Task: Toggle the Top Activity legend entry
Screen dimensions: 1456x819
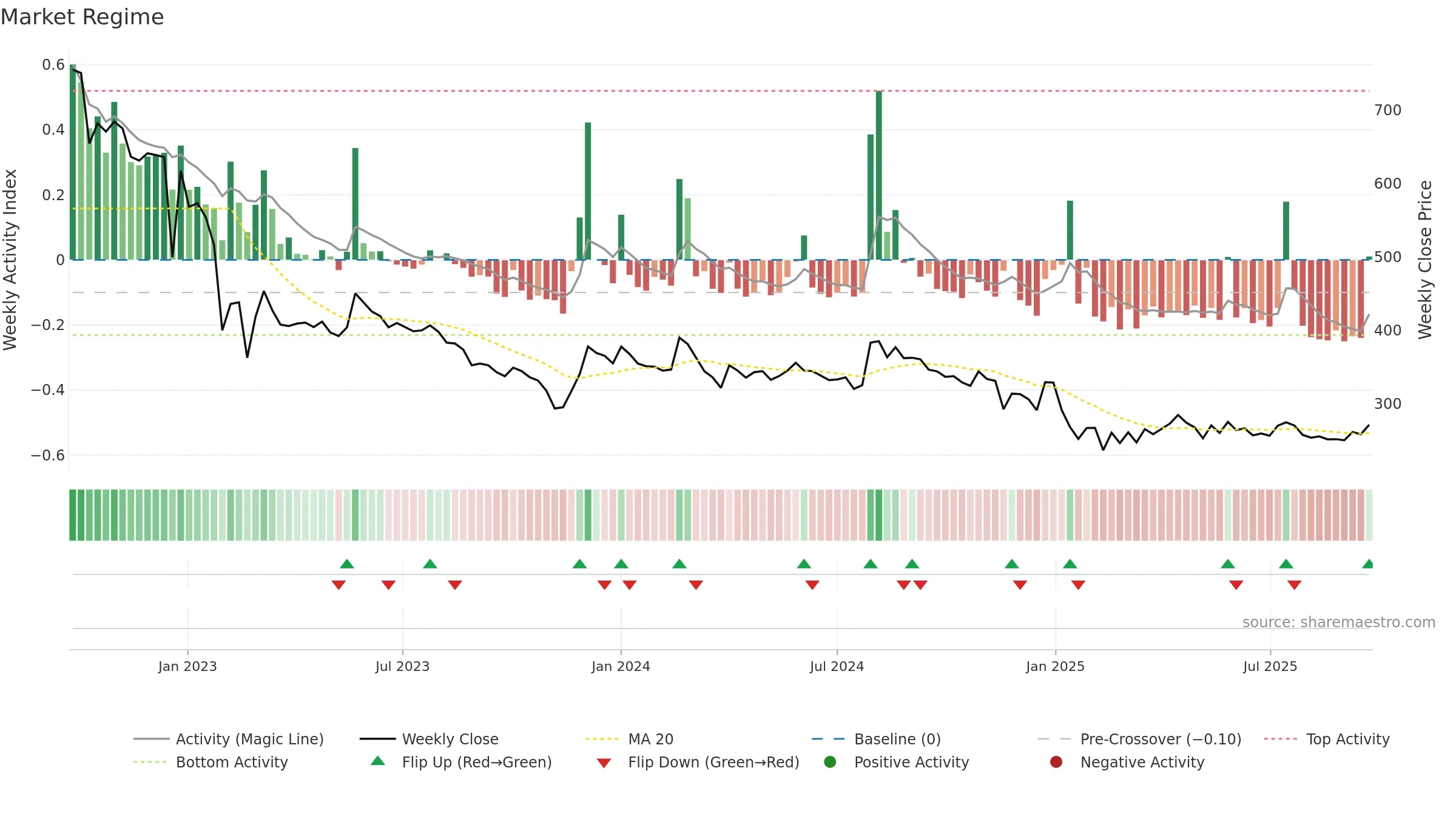Action: point(1327,739)
